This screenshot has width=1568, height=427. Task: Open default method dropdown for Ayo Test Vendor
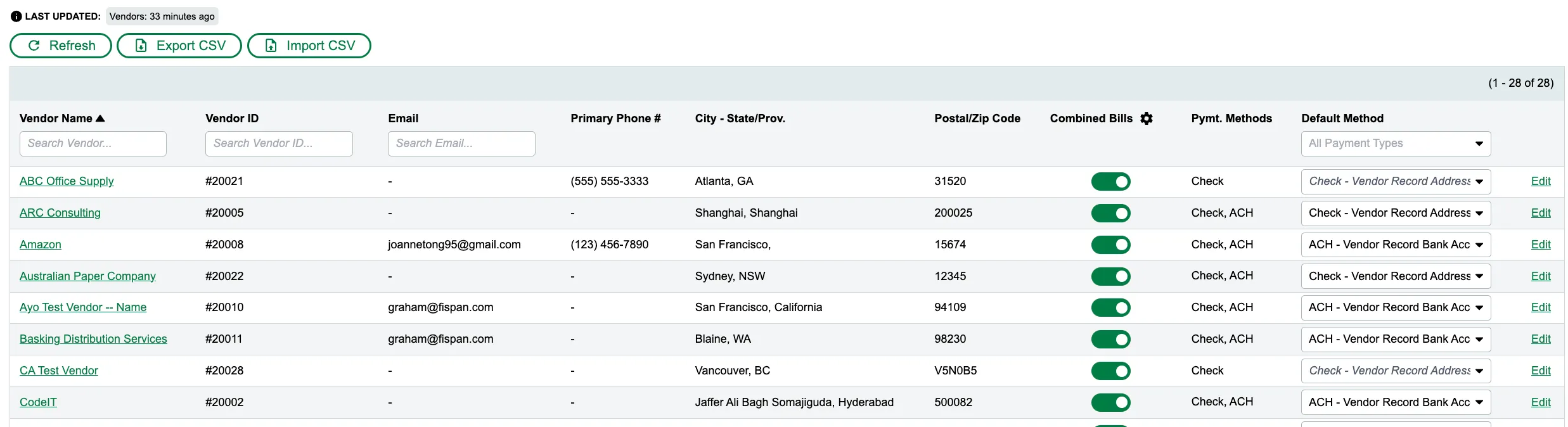[x=1396, y=307]
